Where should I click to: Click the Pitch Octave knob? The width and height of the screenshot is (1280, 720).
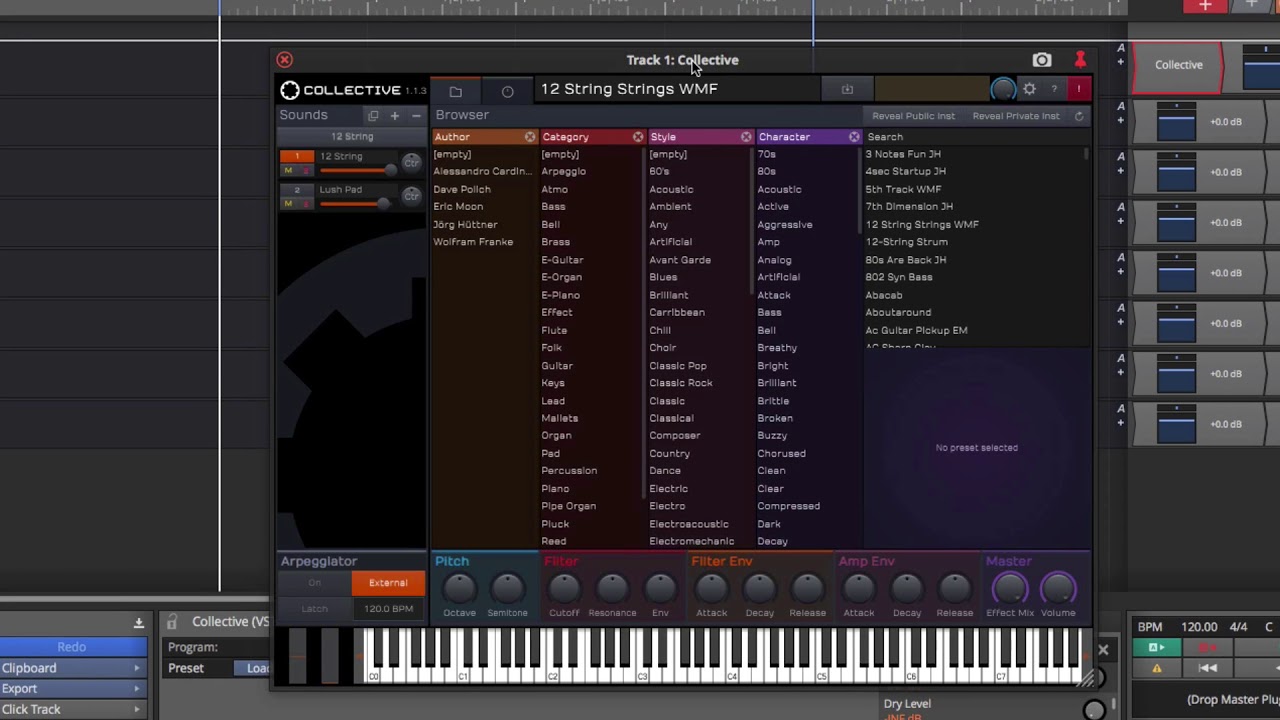point(460,589)
